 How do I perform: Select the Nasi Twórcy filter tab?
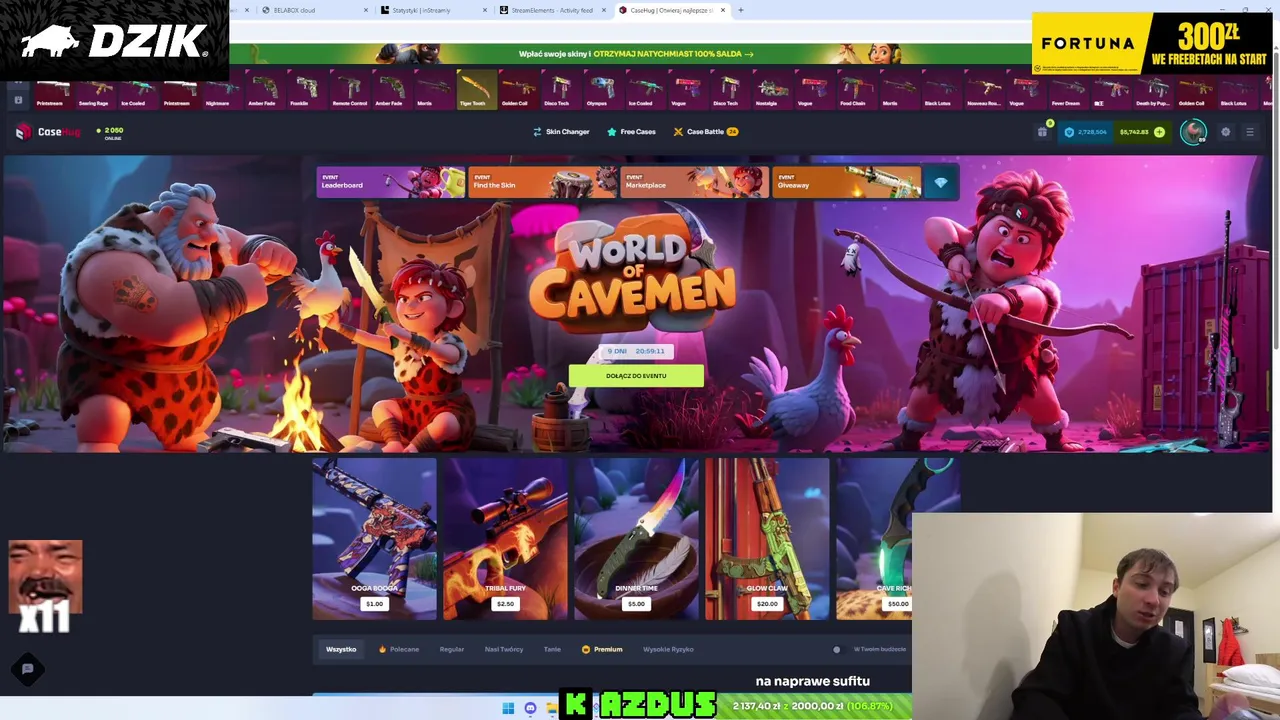pos(504,649)
